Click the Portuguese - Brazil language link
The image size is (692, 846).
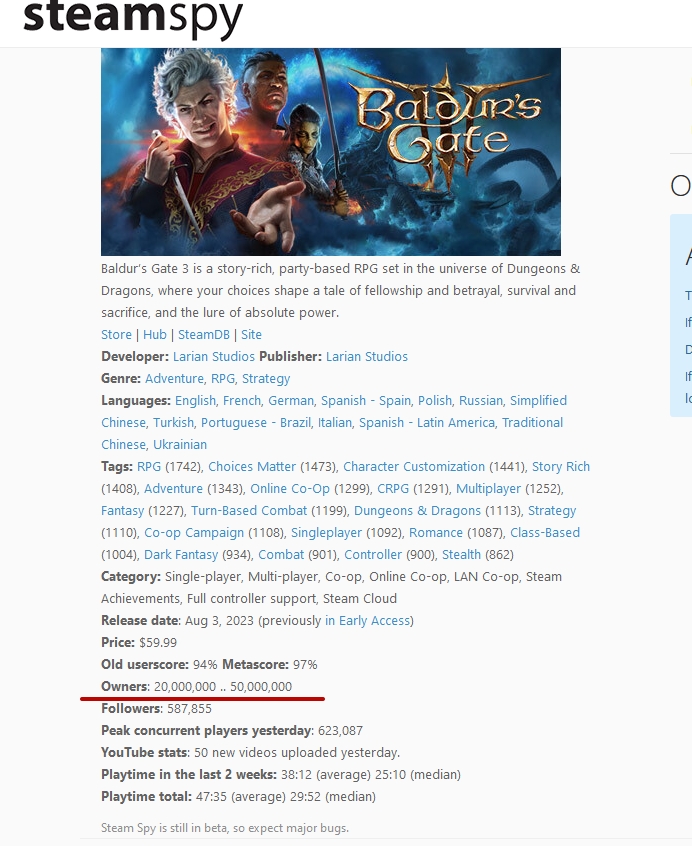pos(256,422)
